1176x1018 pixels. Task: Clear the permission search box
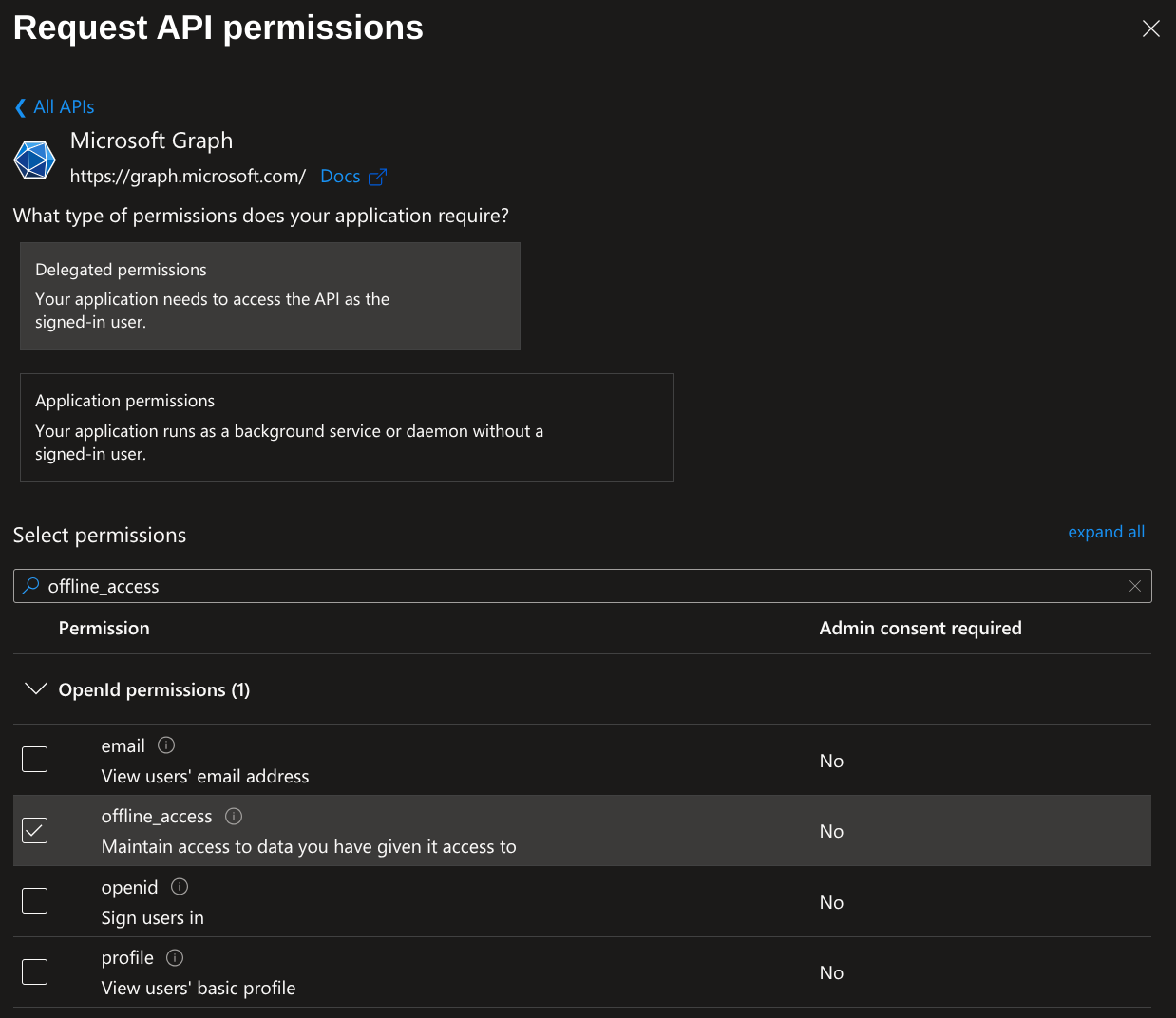[1134, 586]
